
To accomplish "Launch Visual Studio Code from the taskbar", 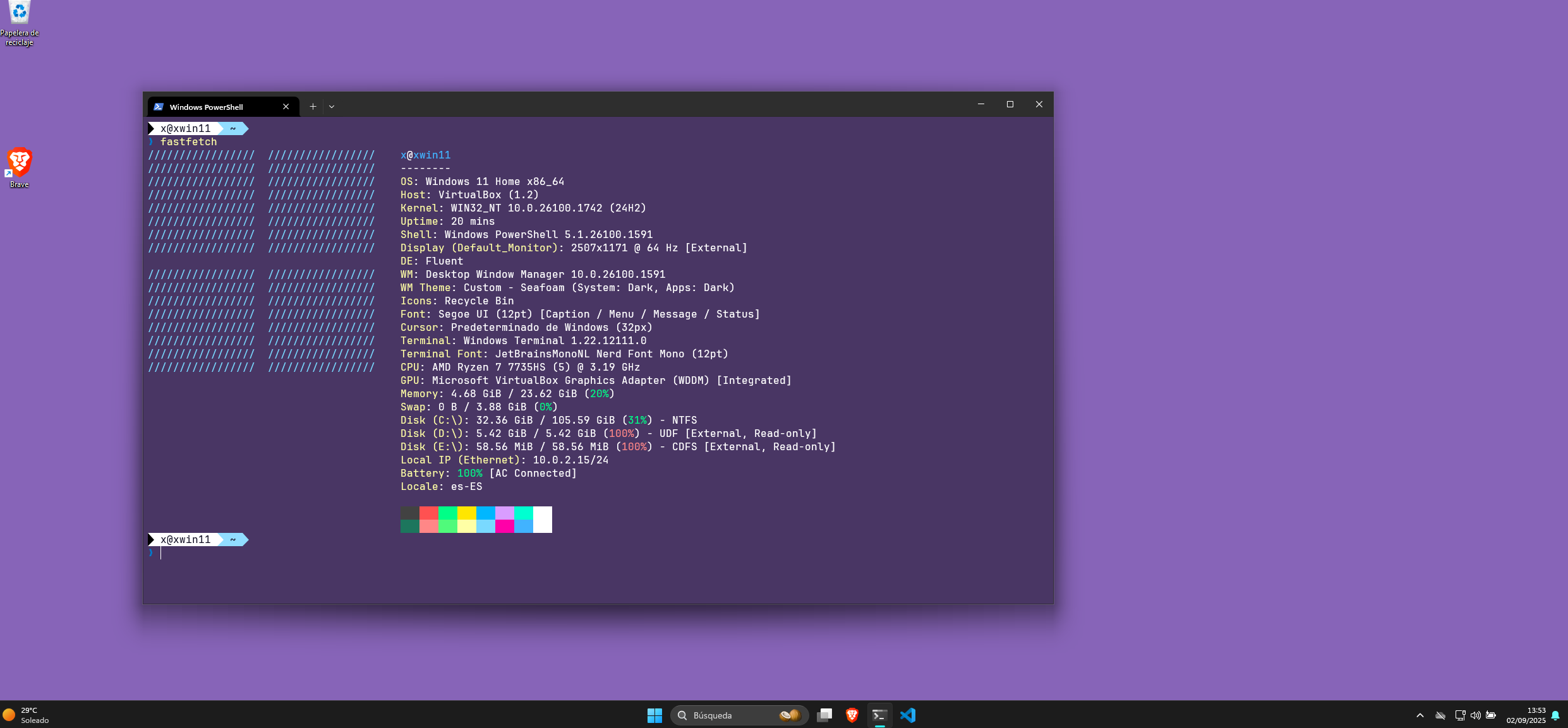I will pos(908,715).
